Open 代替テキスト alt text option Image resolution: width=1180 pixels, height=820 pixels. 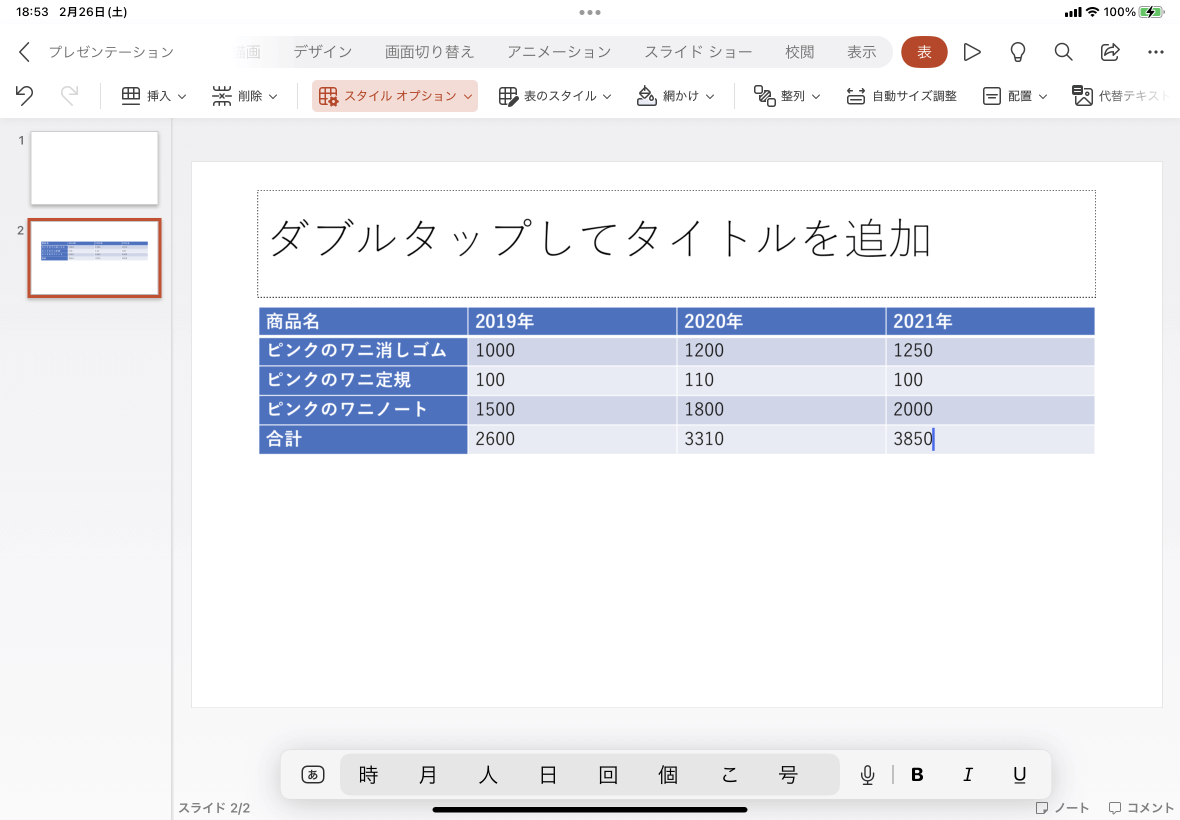coord(1121,96)
